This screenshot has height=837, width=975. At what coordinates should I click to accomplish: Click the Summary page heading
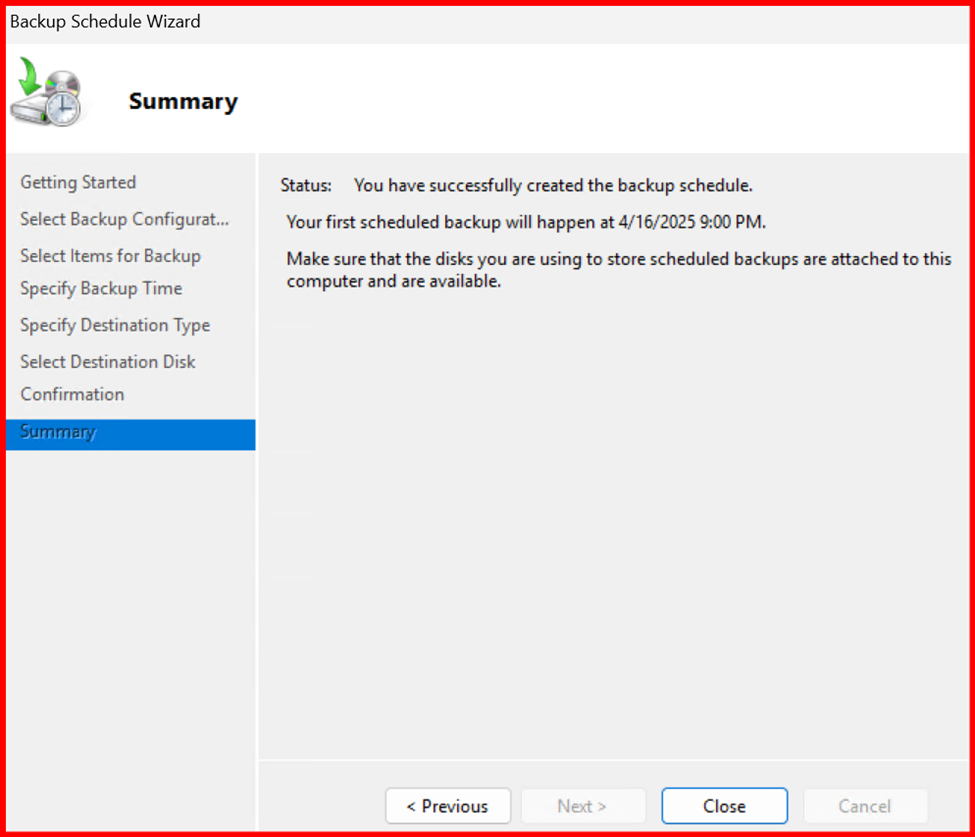pos(183,102)
